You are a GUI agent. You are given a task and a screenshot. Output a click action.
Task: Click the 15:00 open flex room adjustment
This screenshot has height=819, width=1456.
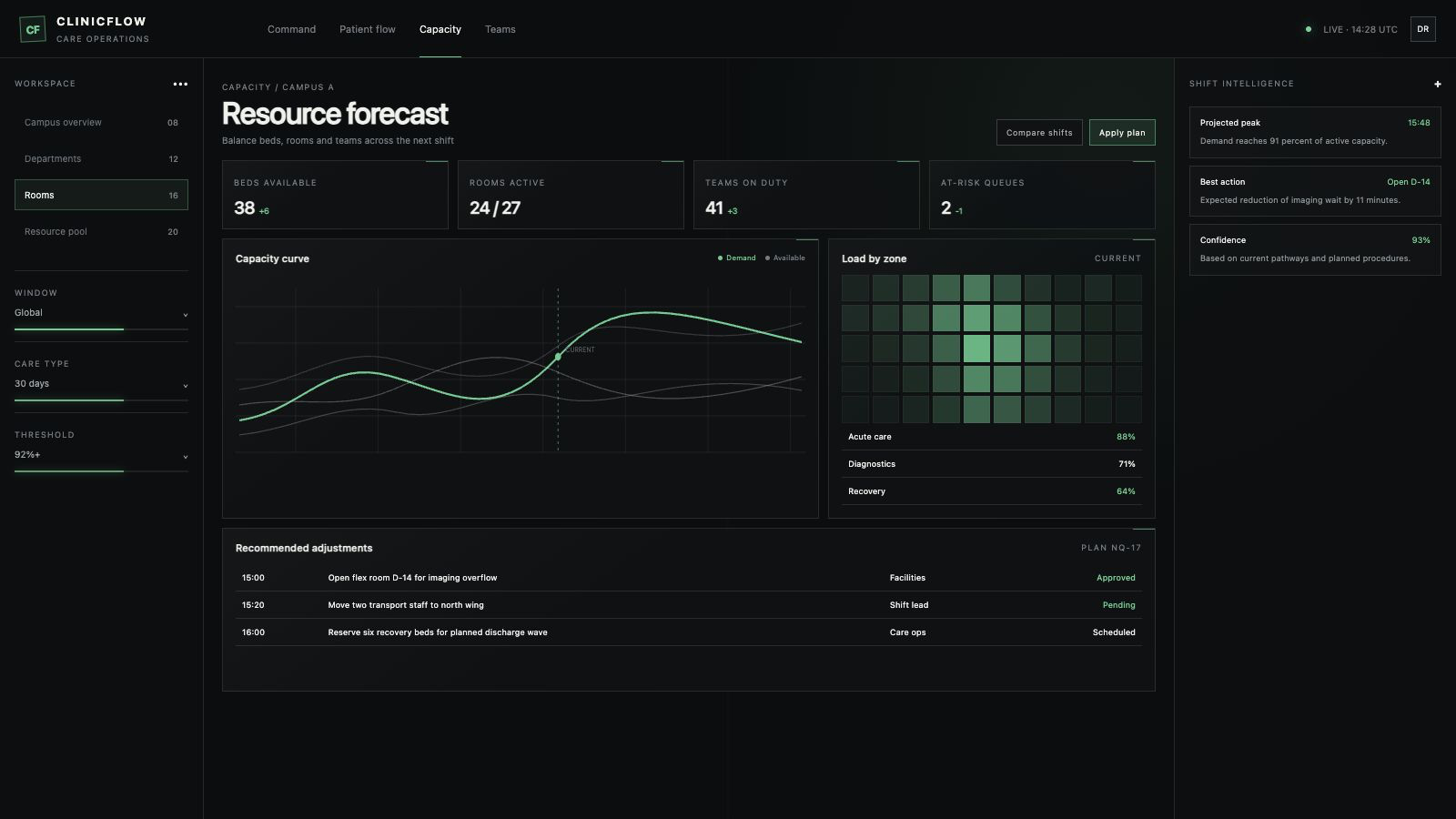click(x=688, y=578)
